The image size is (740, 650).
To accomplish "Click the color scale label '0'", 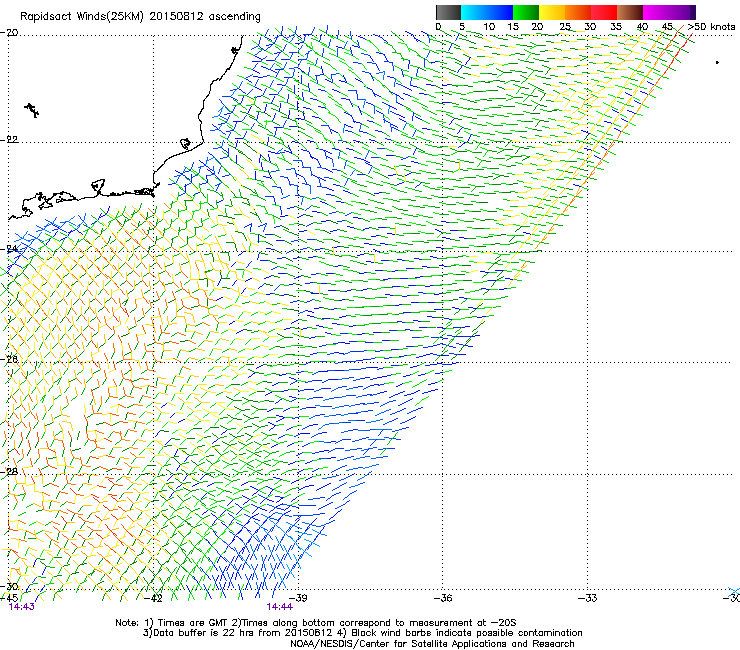I will coord(438,27).
